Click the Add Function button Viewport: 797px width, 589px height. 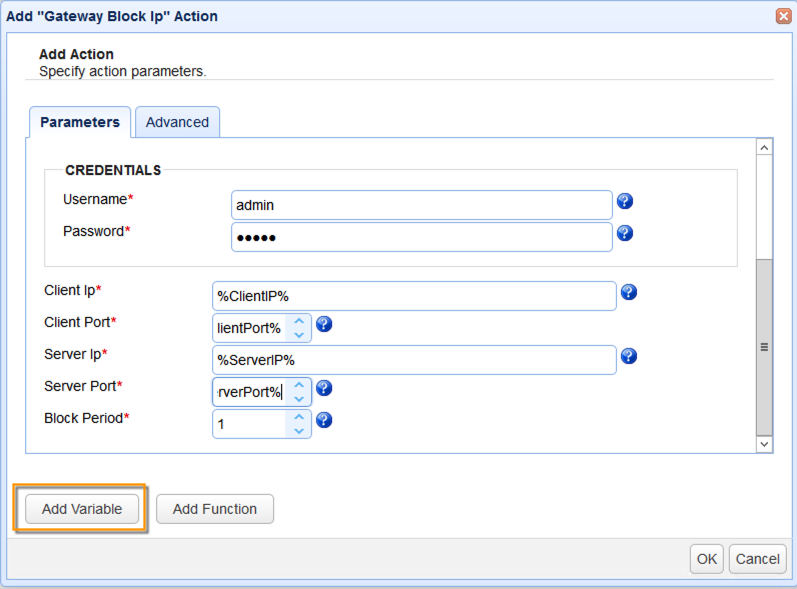point(215,509)
